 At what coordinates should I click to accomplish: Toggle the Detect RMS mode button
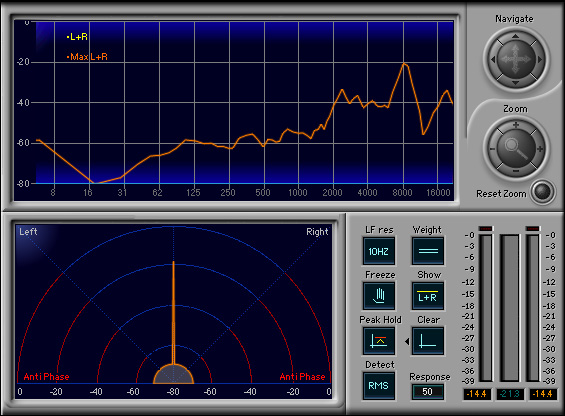coord(379,386)
